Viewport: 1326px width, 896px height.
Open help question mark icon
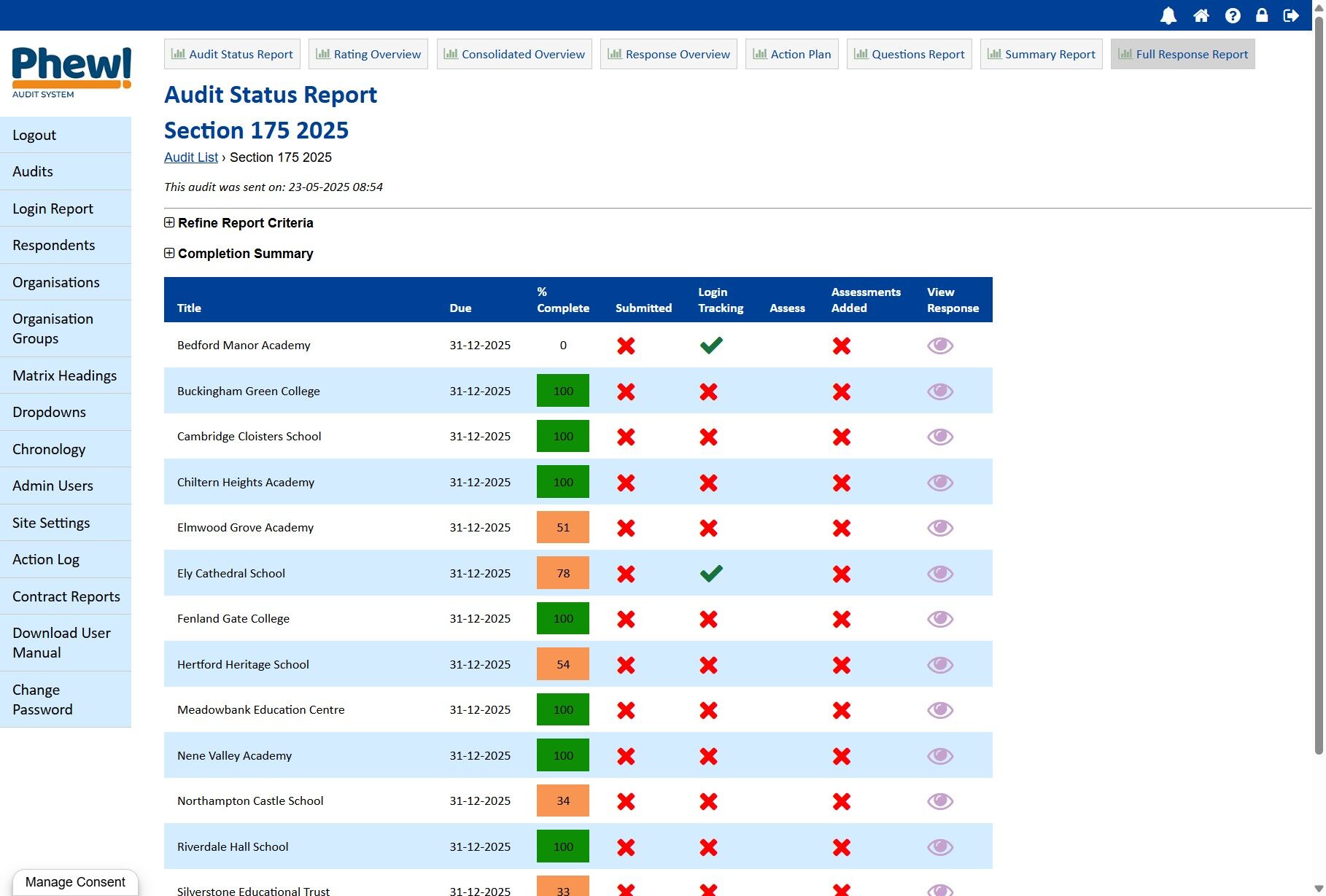tap(1233, 15)
